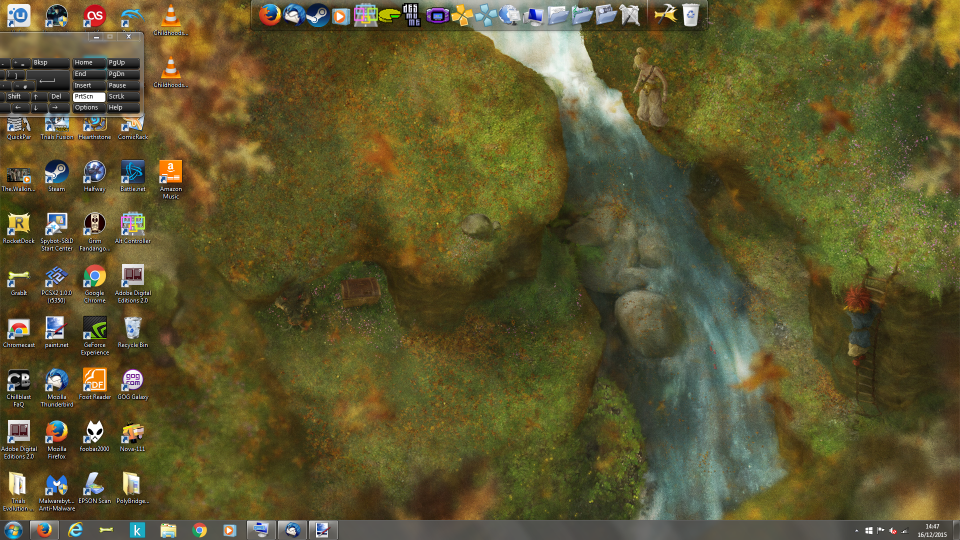The image size is (960, 540).
Task: Click the Bksp key on on-screen keyboard
Action: [x=51, y=62]
